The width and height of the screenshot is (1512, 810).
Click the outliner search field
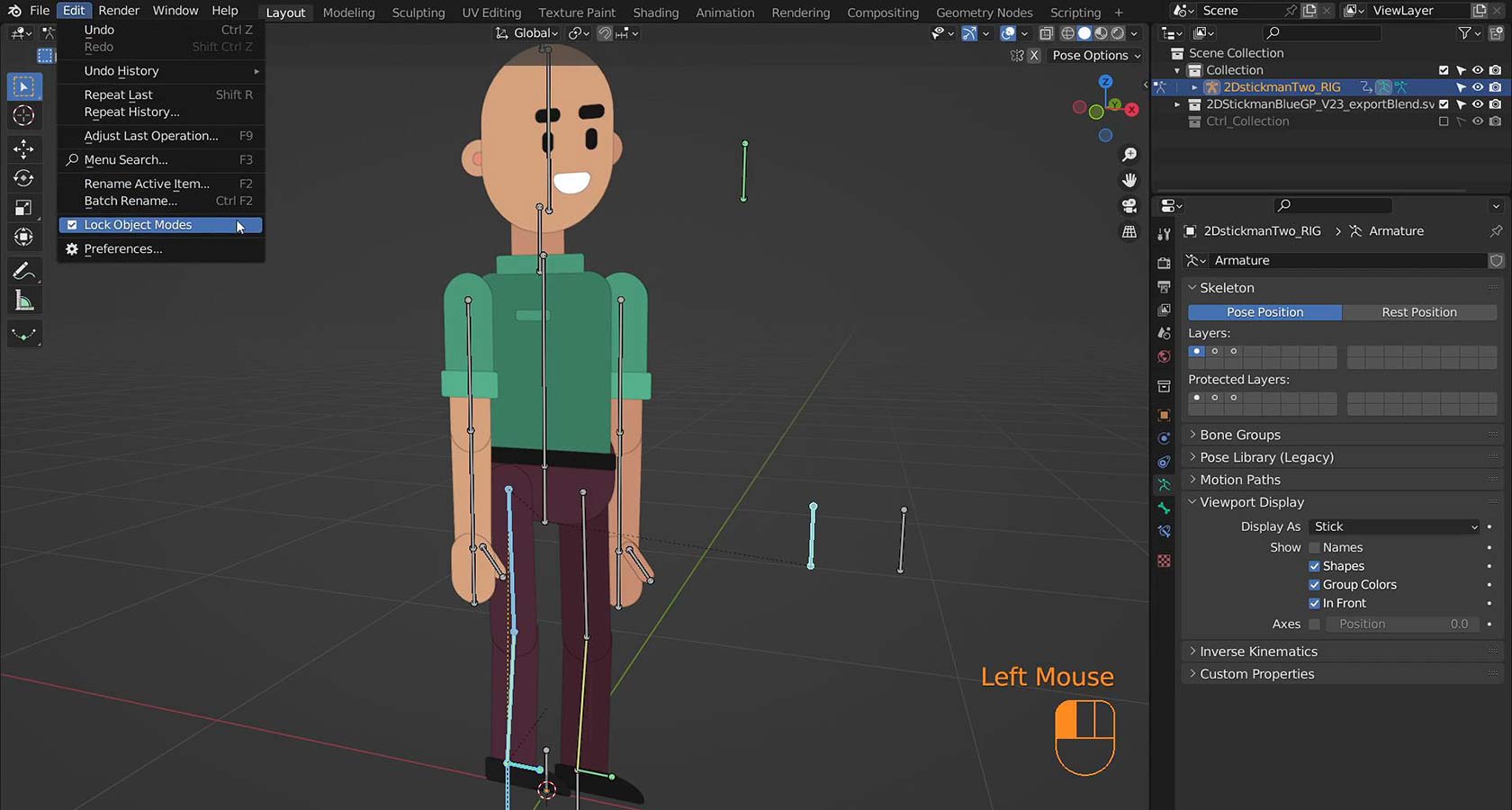tap(1321, 33)
